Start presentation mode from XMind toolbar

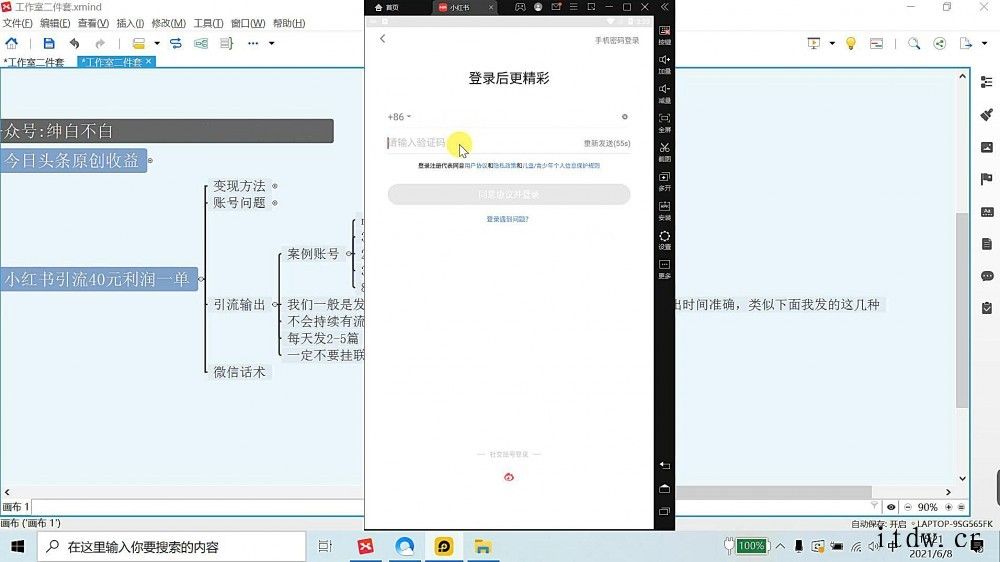pyautogui.click(x=814, y=43)
